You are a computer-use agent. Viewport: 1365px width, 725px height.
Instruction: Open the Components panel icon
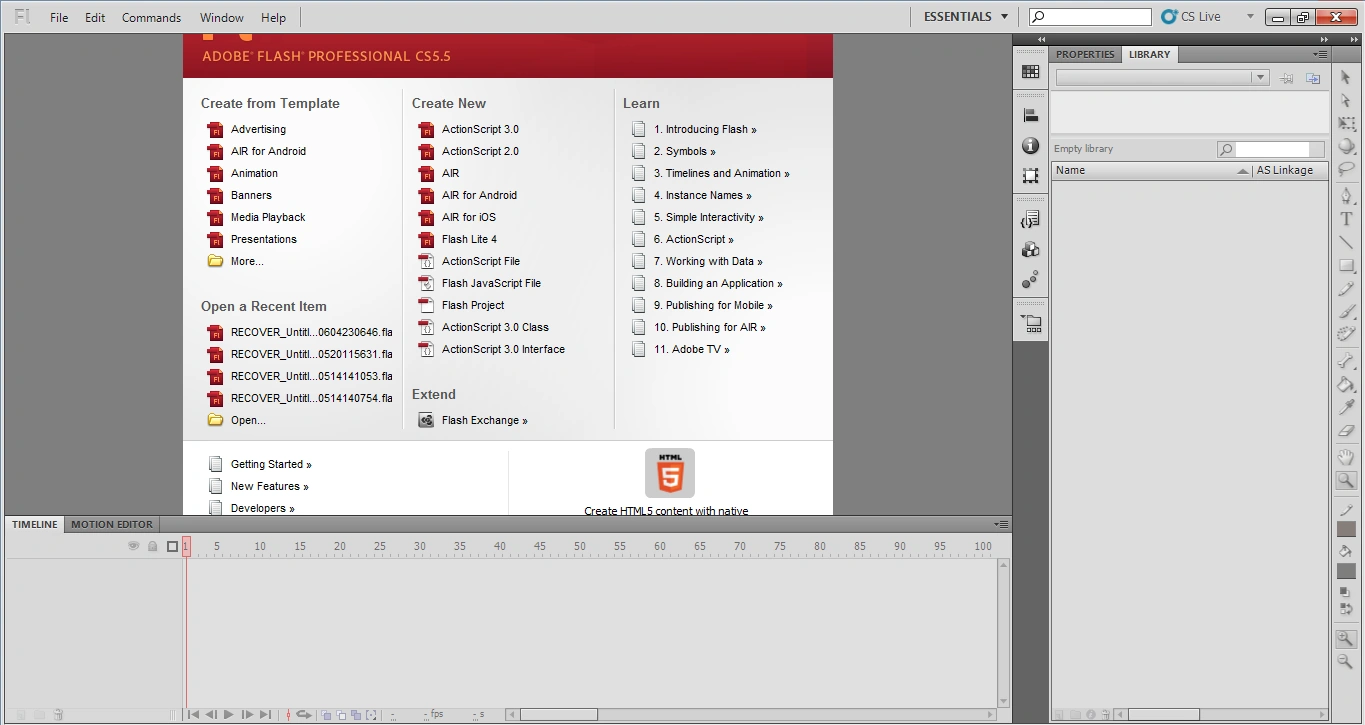[x=1030, y=250]
